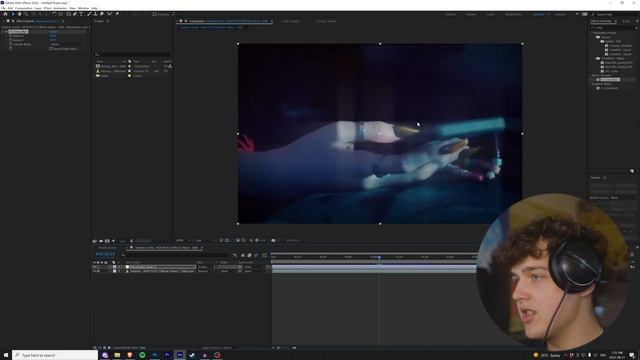This screenshot has height=360, width=640.
Task: Select the Brush tool
Action: click(x=89, y=14)
